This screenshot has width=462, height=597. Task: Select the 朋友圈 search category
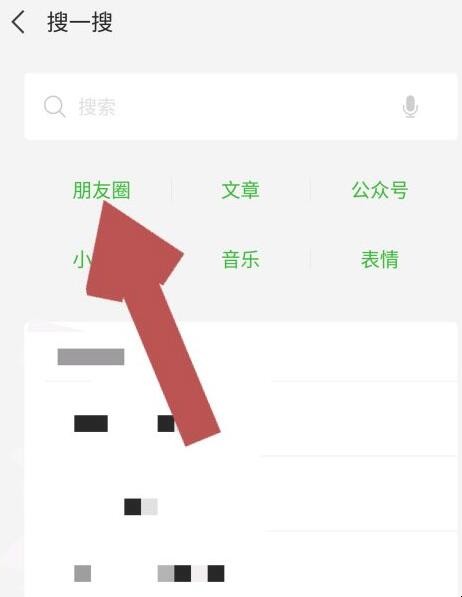102,190
